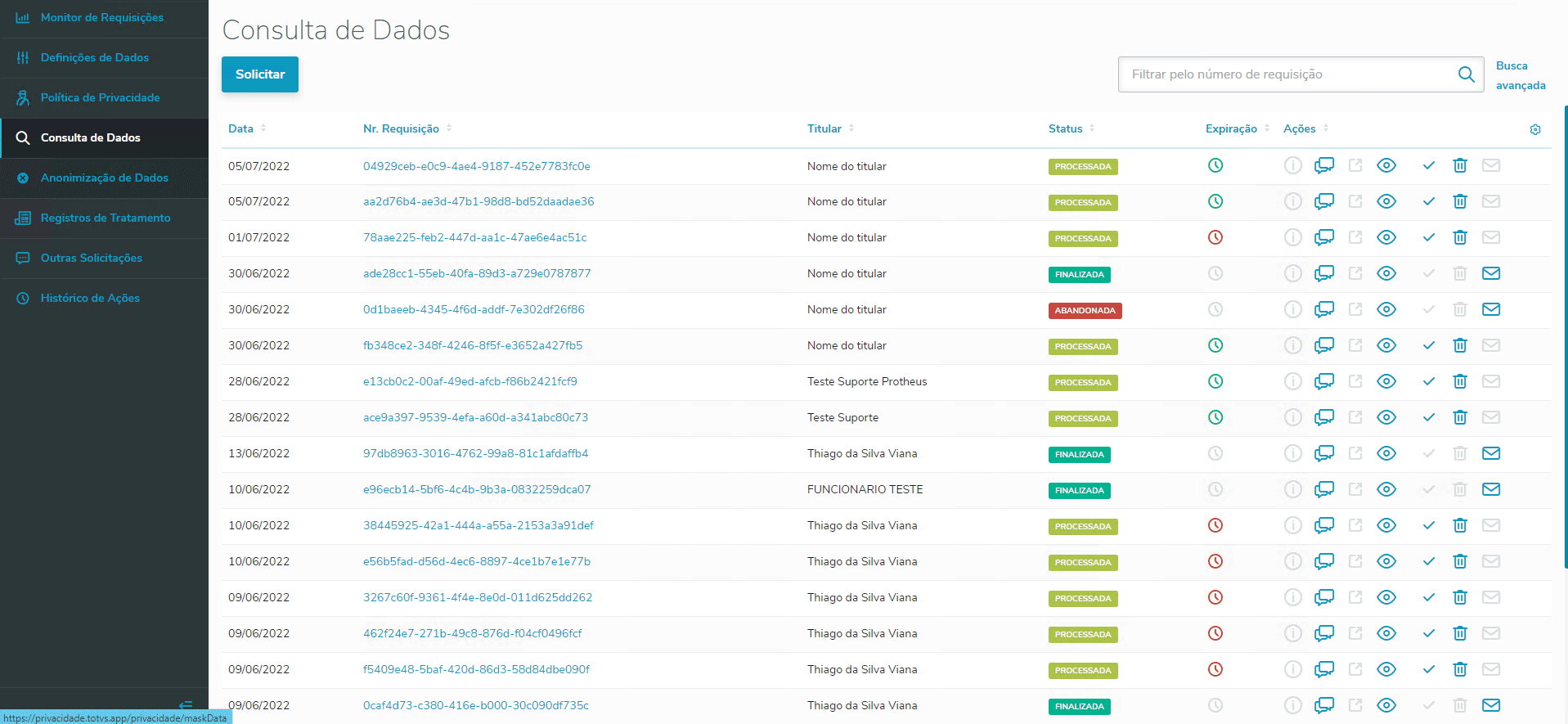View details eye icon for e13cb0c2 row

click(x=1386, y=381)
